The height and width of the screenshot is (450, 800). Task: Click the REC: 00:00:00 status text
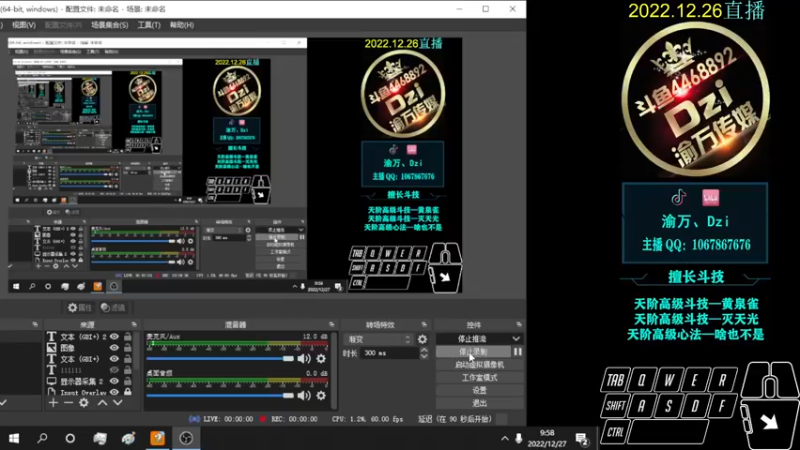pyautogui.click(x=294, y=419)
